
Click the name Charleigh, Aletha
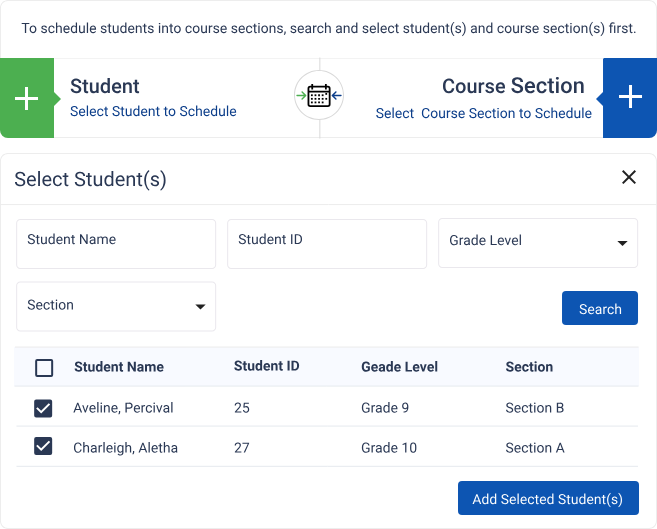(125, 448)
